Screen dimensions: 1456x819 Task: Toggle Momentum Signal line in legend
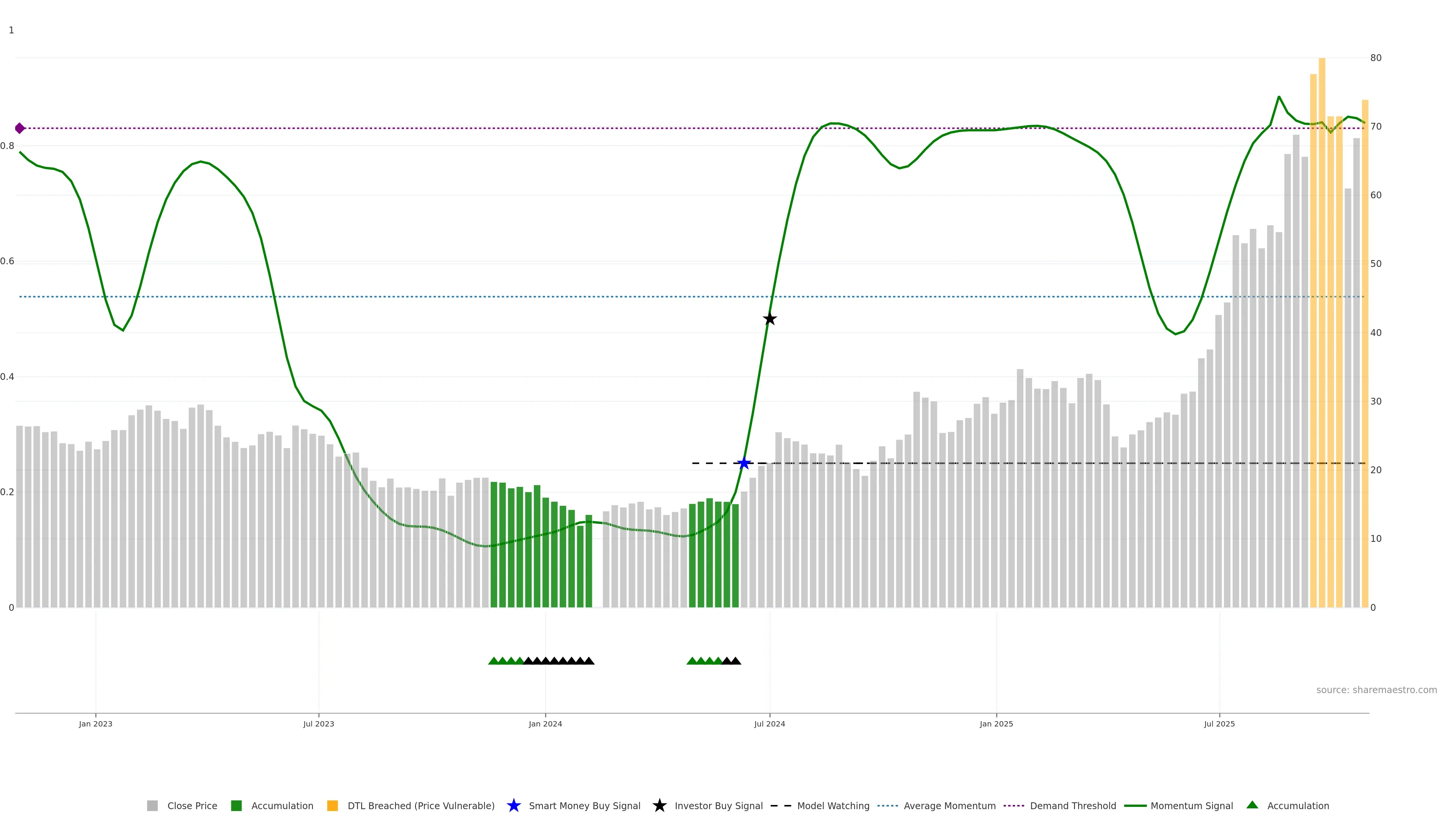1191,805
